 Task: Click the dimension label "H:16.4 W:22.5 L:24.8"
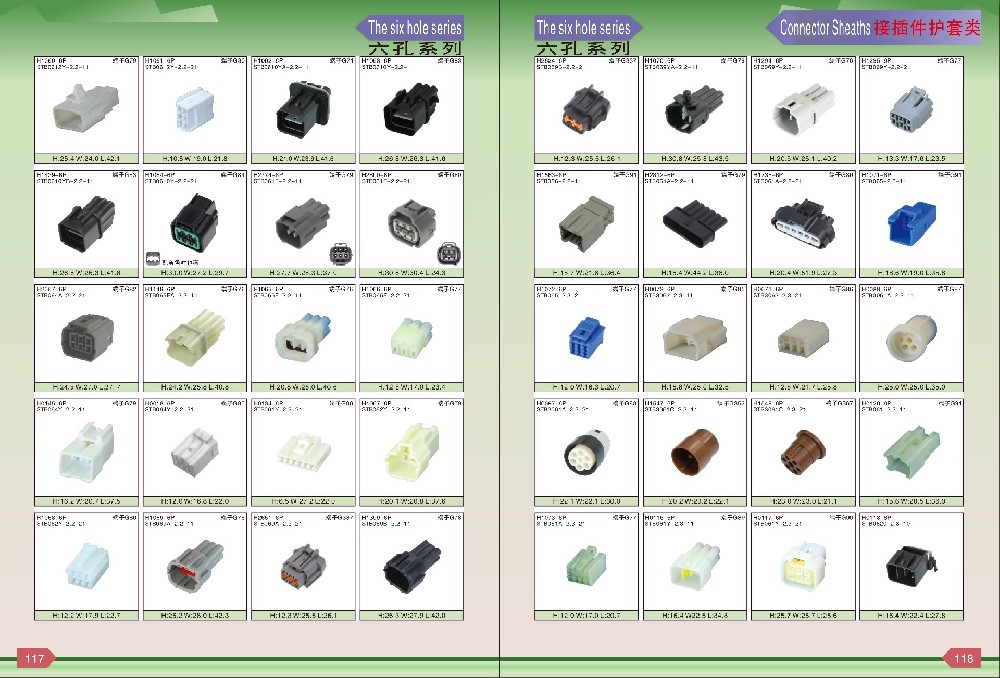click(695, 615)
